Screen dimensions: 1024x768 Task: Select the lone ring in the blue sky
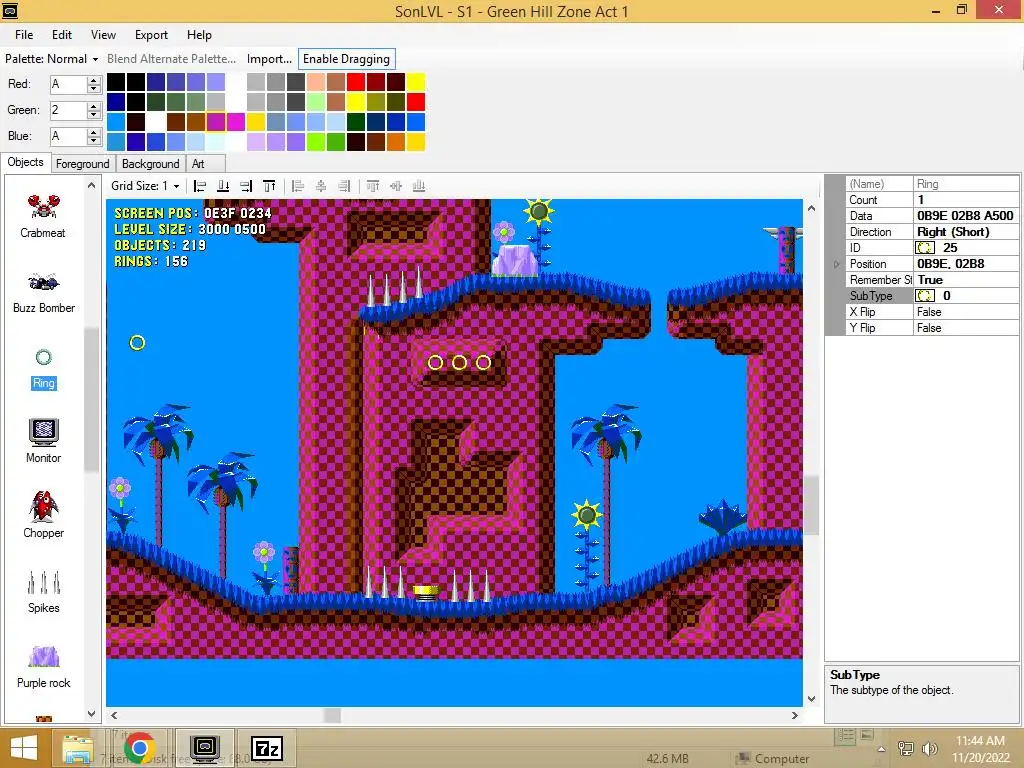point(137,343)
